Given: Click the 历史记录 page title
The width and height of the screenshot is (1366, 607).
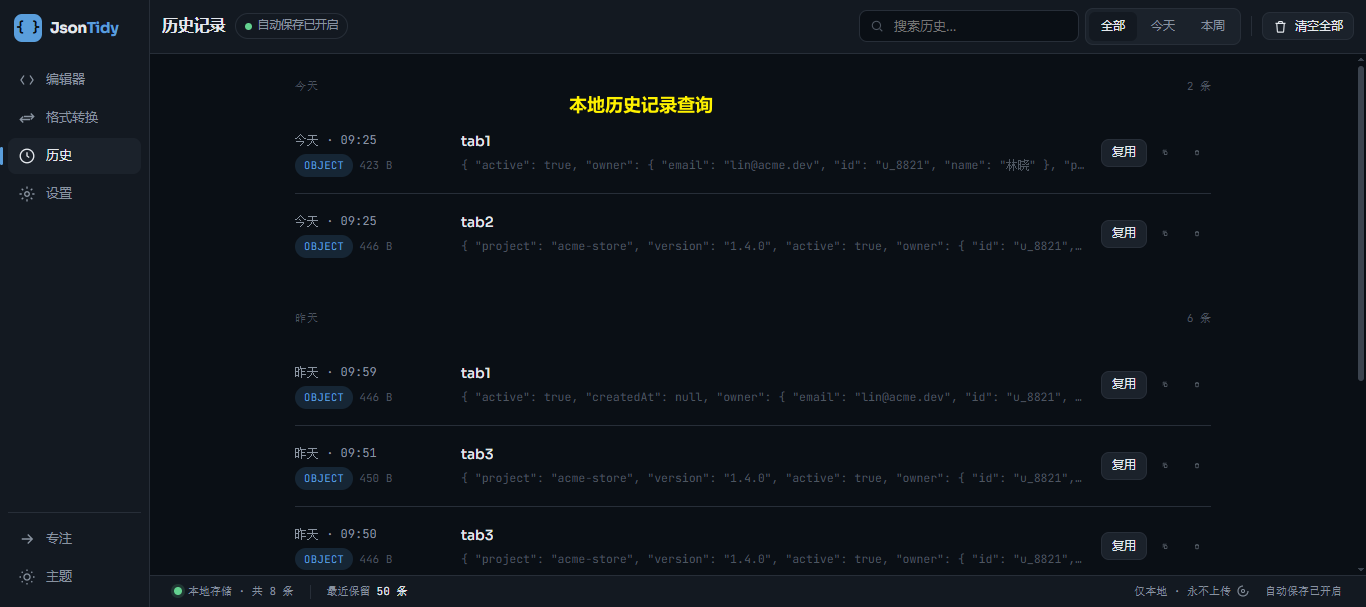Looking at the screenshot, I should [x=194, y=26].
